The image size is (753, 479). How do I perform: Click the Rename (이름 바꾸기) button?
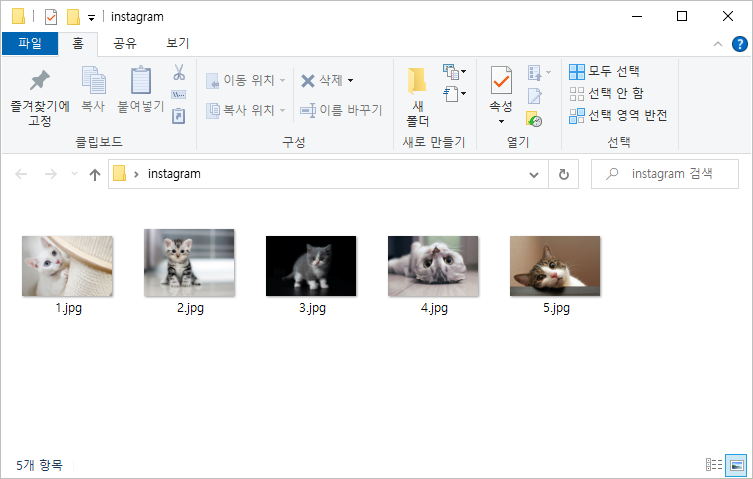tap(341, 110)
